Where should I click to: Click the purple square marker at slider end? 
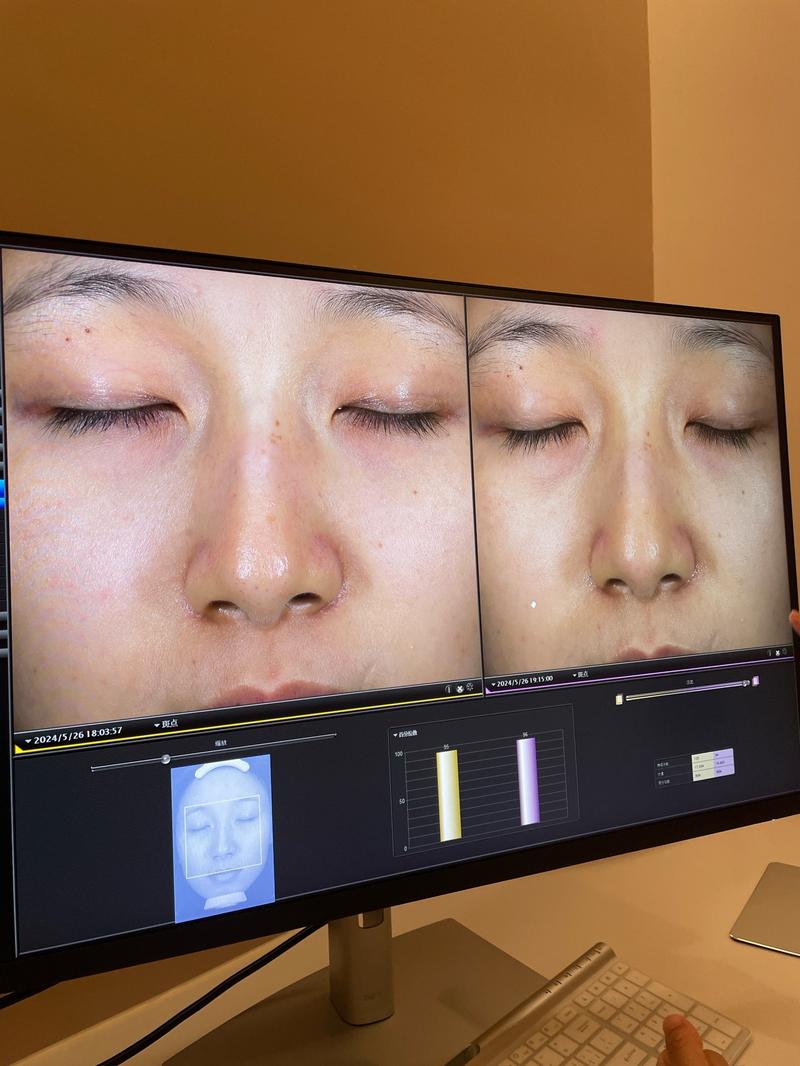(757, 680)
